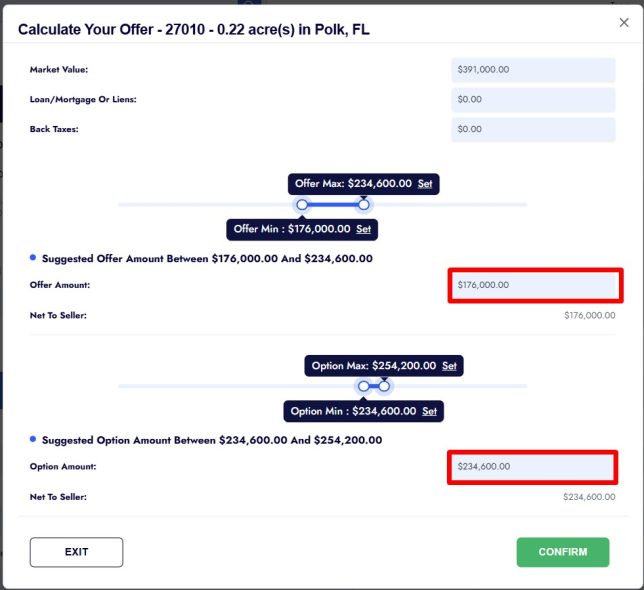Click the Market Value input field

pos(532,70)
